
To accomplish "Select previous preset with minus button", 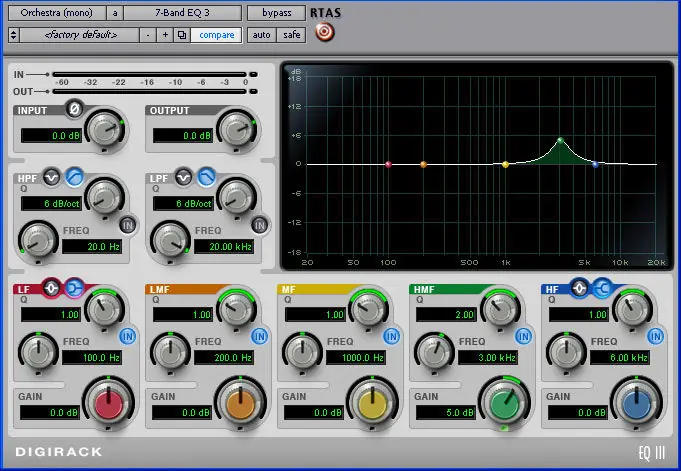I will click(148, 35).
